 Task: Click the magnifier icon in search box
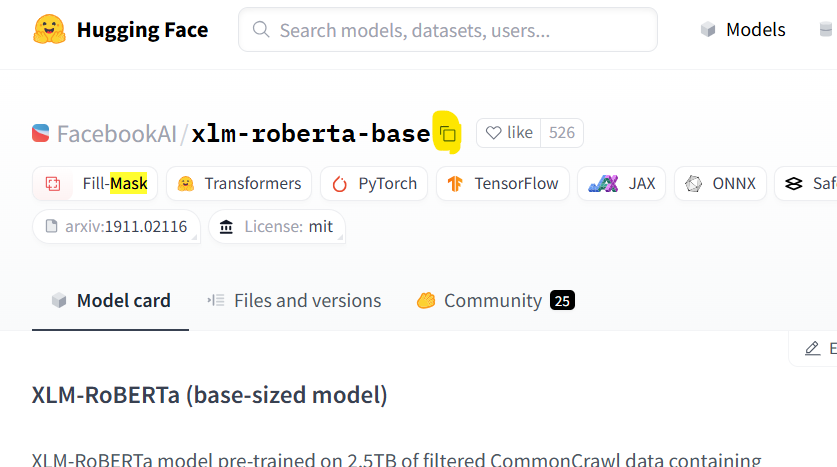(260, 29)
